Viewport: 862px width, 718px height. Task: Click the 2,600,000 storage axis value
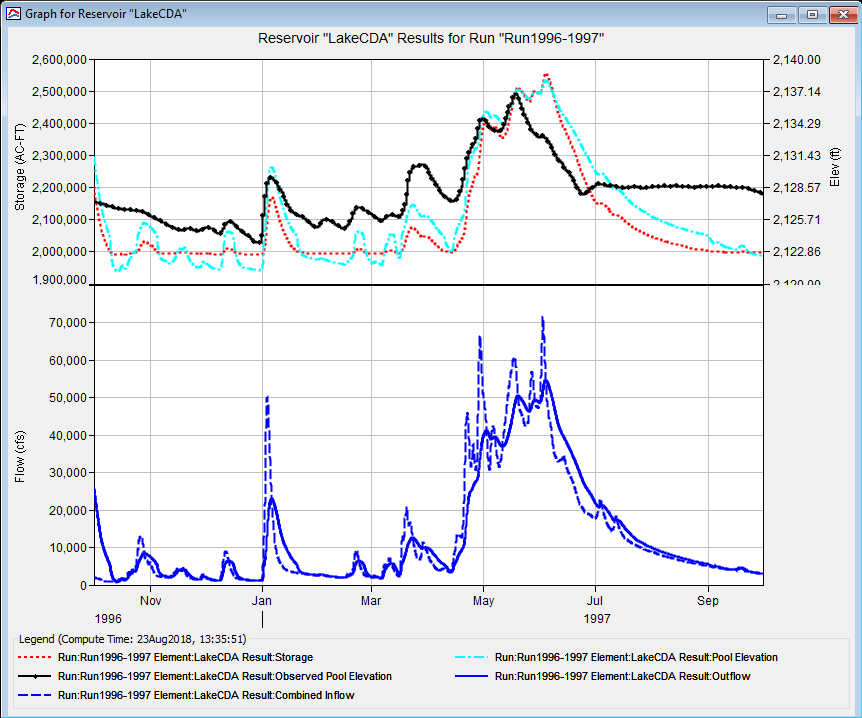[x=59, y=59]
